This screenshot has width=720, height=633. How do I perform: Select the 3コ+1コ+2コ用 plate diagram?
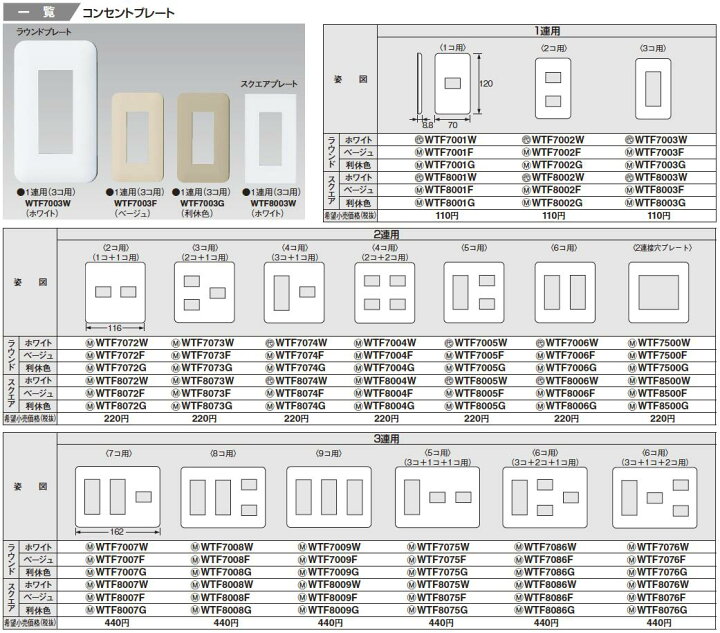[x=655, y=497]
